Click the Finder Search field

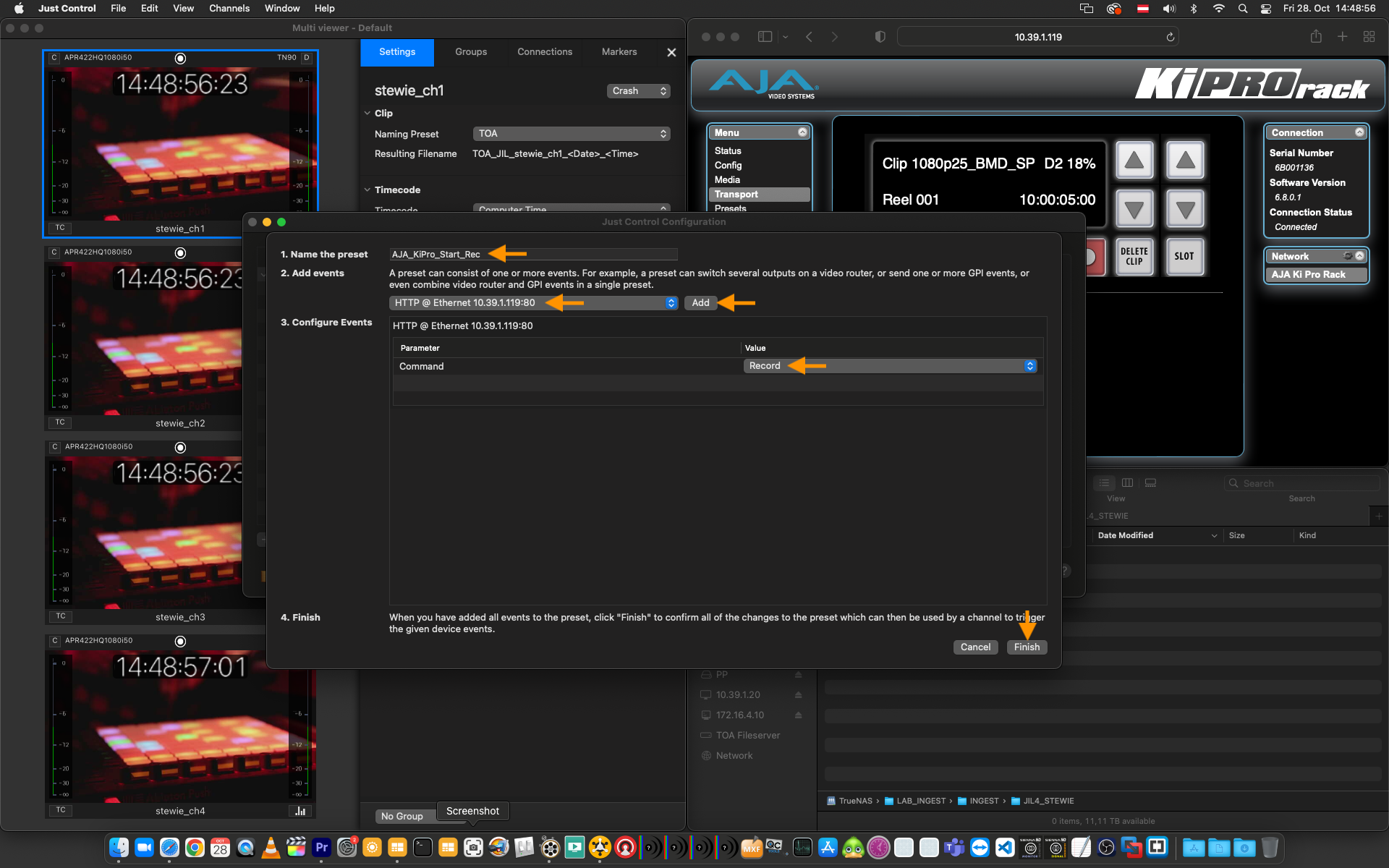[1302, 483]
